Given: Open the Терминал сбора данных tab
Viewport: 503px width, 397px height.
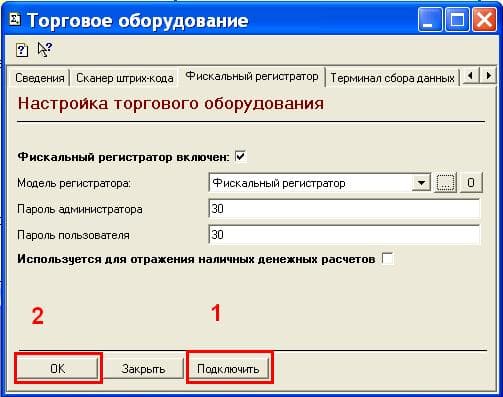Looking at the screenshot, I should point(392,78).
